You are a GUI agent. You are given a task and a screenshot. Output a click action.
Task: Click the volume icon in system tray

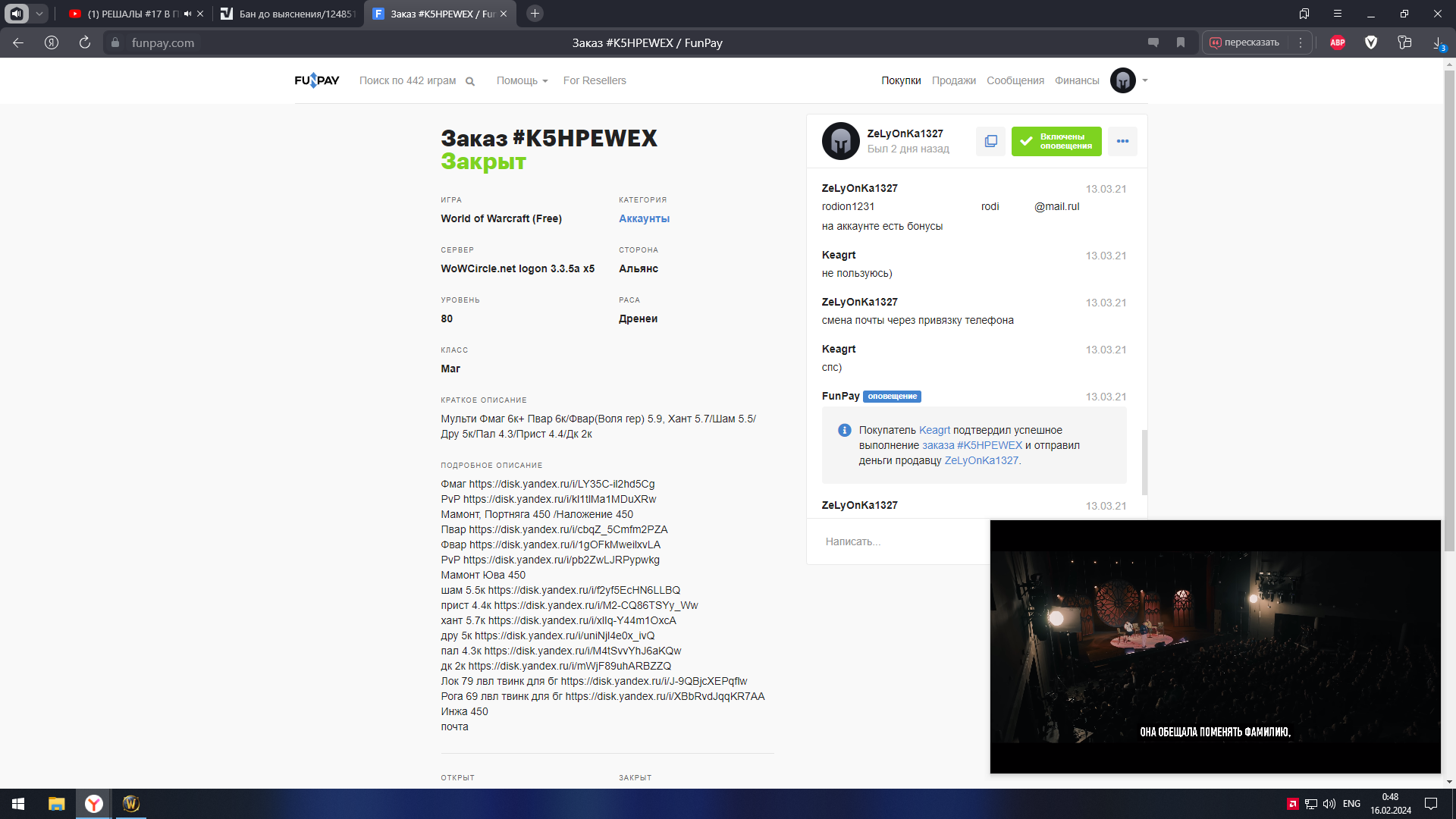[1329, 804]
